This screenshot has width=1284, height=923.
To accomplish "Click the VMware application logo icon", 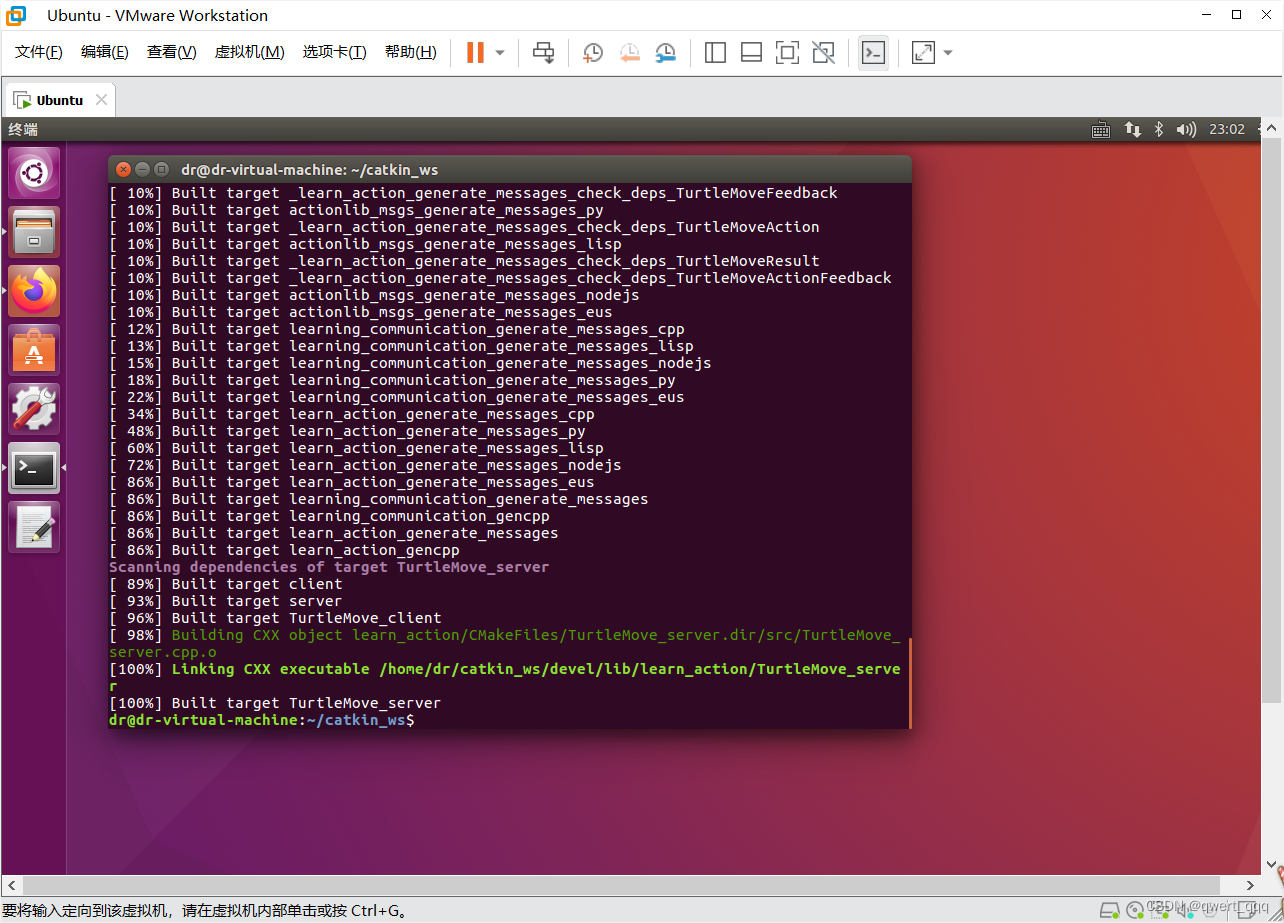I will pyautogui.click(x=17, y=15).
